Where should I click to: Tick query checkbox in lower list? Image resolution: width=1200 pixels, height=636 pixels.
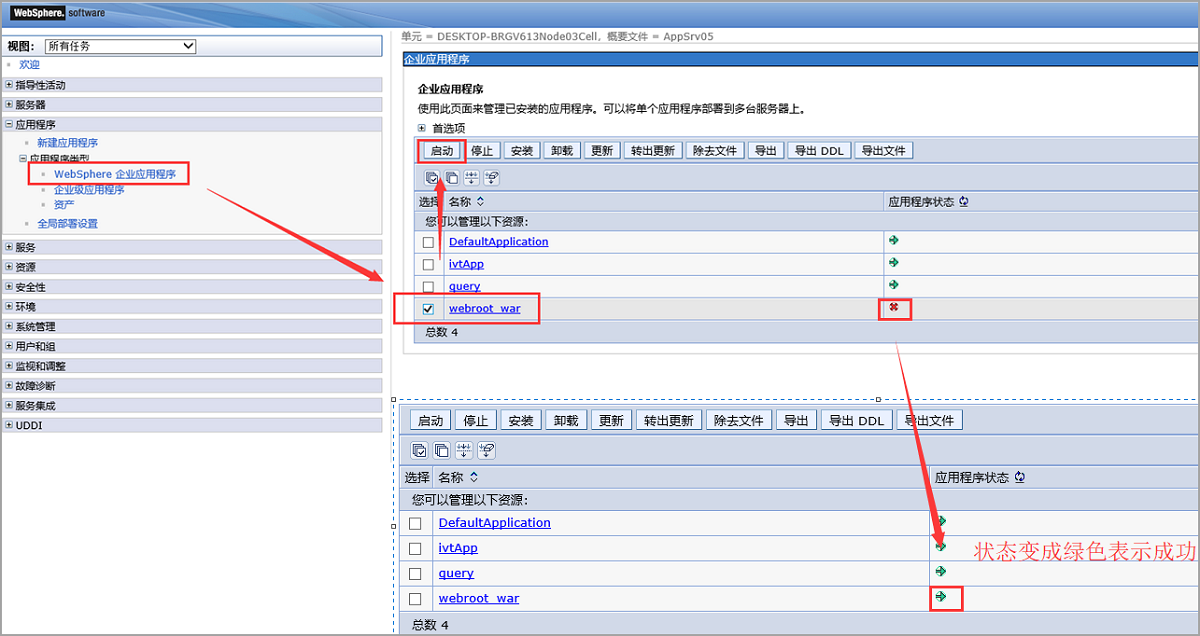tap(415, 574)
